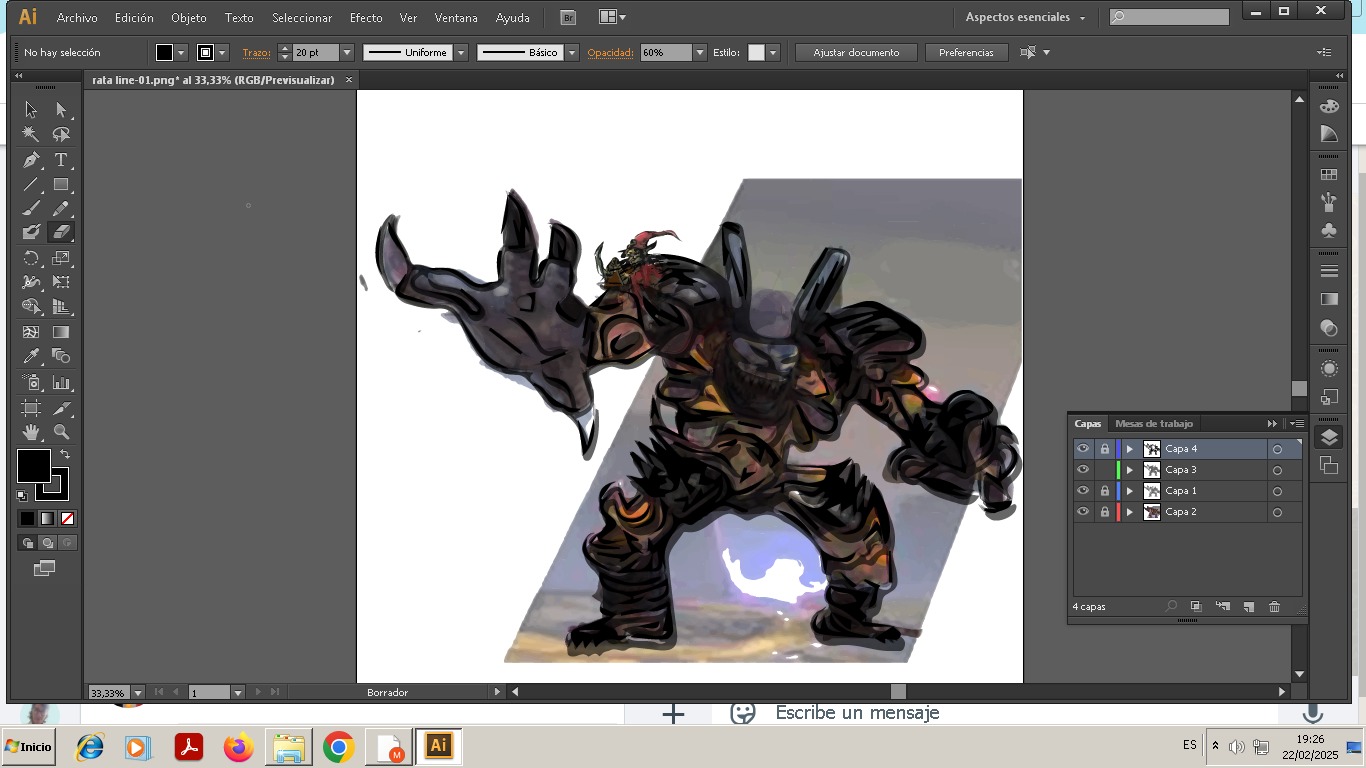The height and width of the screenshot is (768, 1366).
Task: Select the Selection (black arrow) tool
Action: (31, 110)
